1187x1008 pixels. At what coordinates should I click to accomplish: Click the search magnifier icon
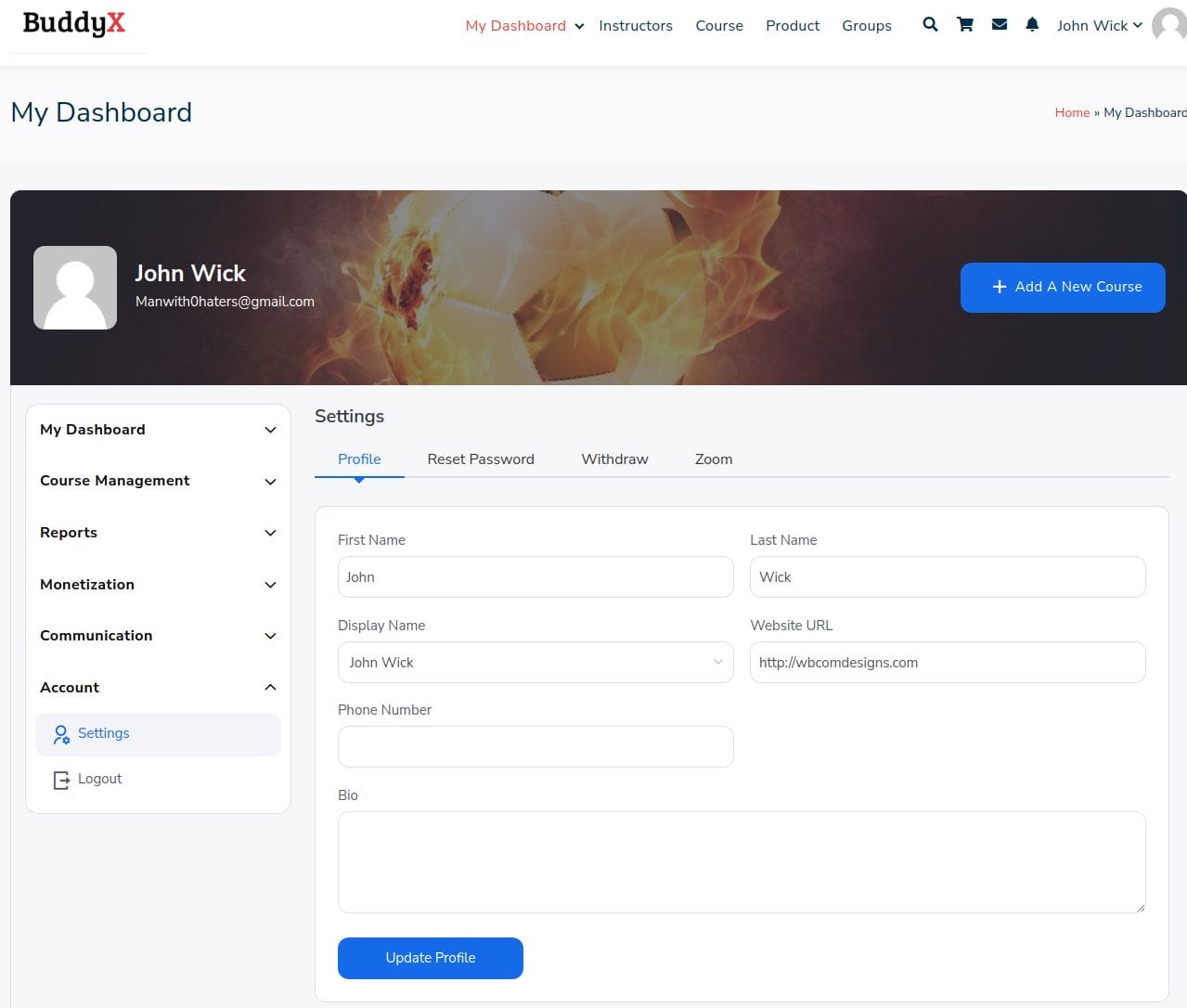pyautogui.click(x=930, y=25)
